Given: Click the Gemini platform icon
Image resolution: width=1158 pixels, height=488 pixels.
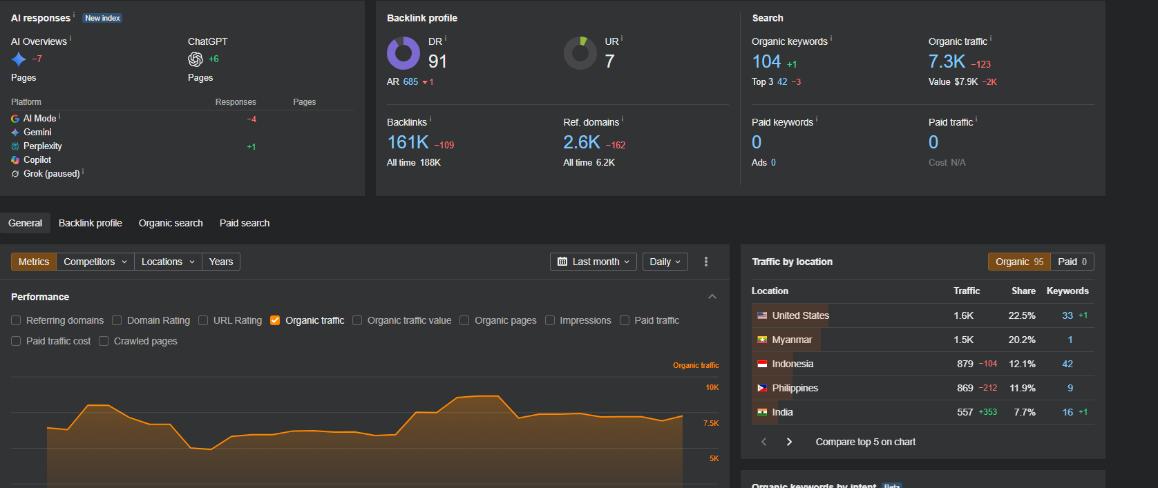Looking at the screenshot, I should [16, 132].
